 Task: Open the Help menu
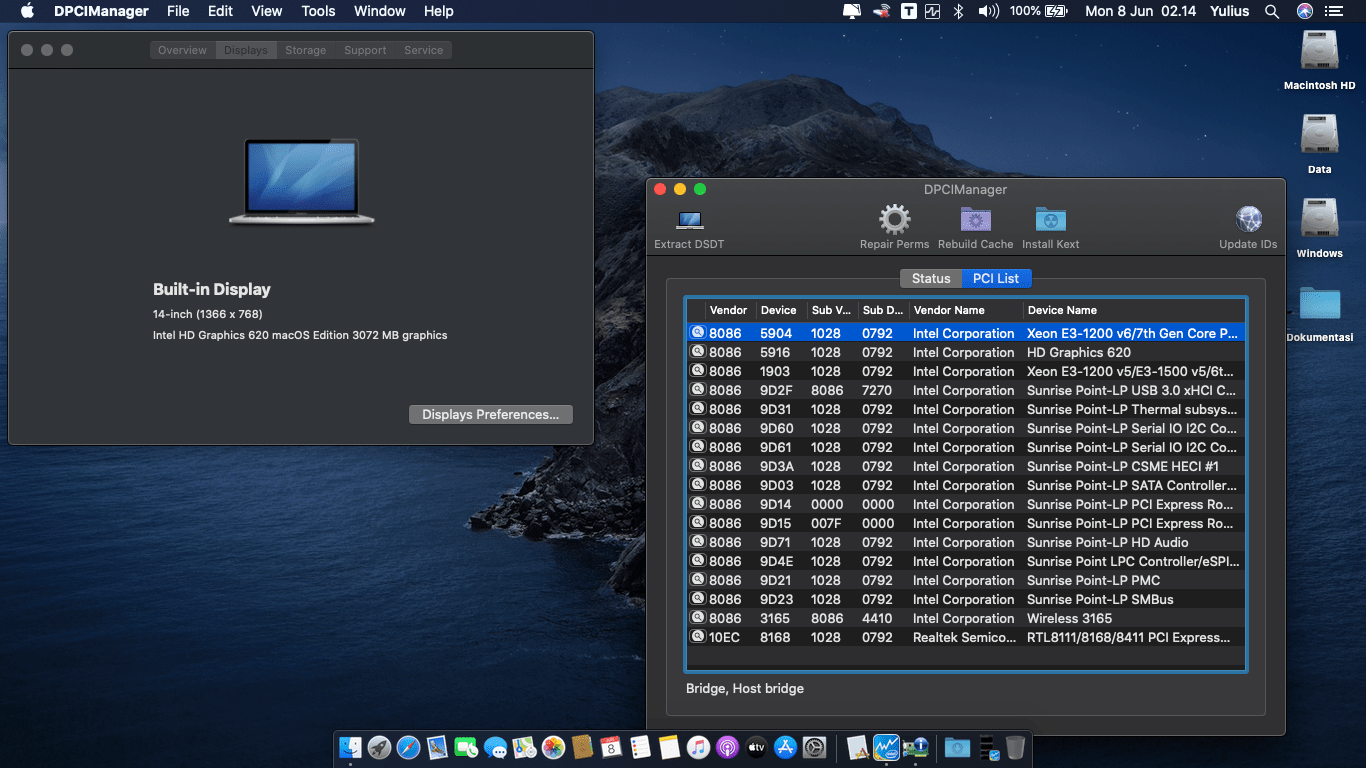(438, 11)
